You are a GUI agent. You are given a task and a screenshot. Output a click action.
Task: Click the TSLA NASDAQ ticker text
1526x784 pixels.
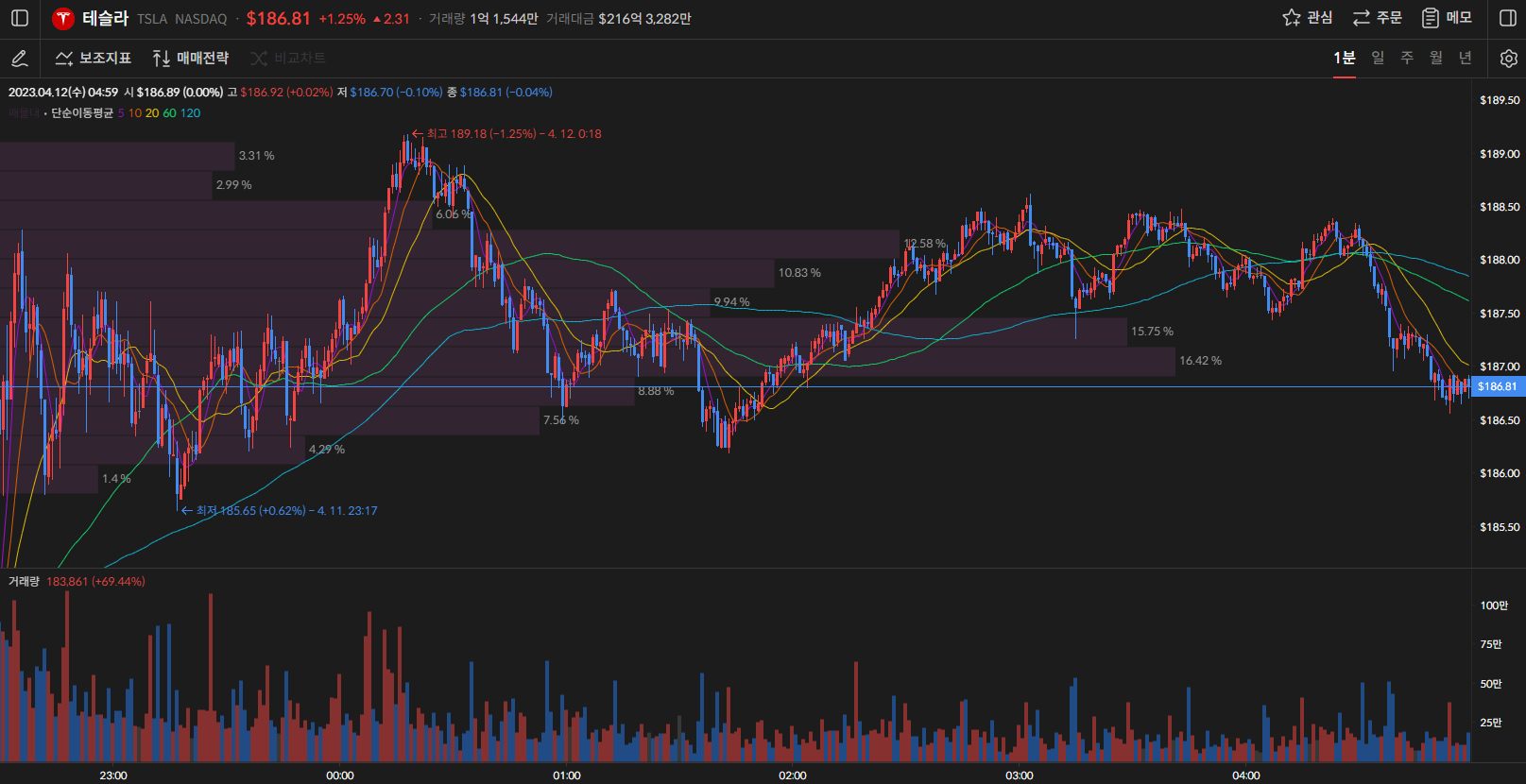tap(182, 19)
